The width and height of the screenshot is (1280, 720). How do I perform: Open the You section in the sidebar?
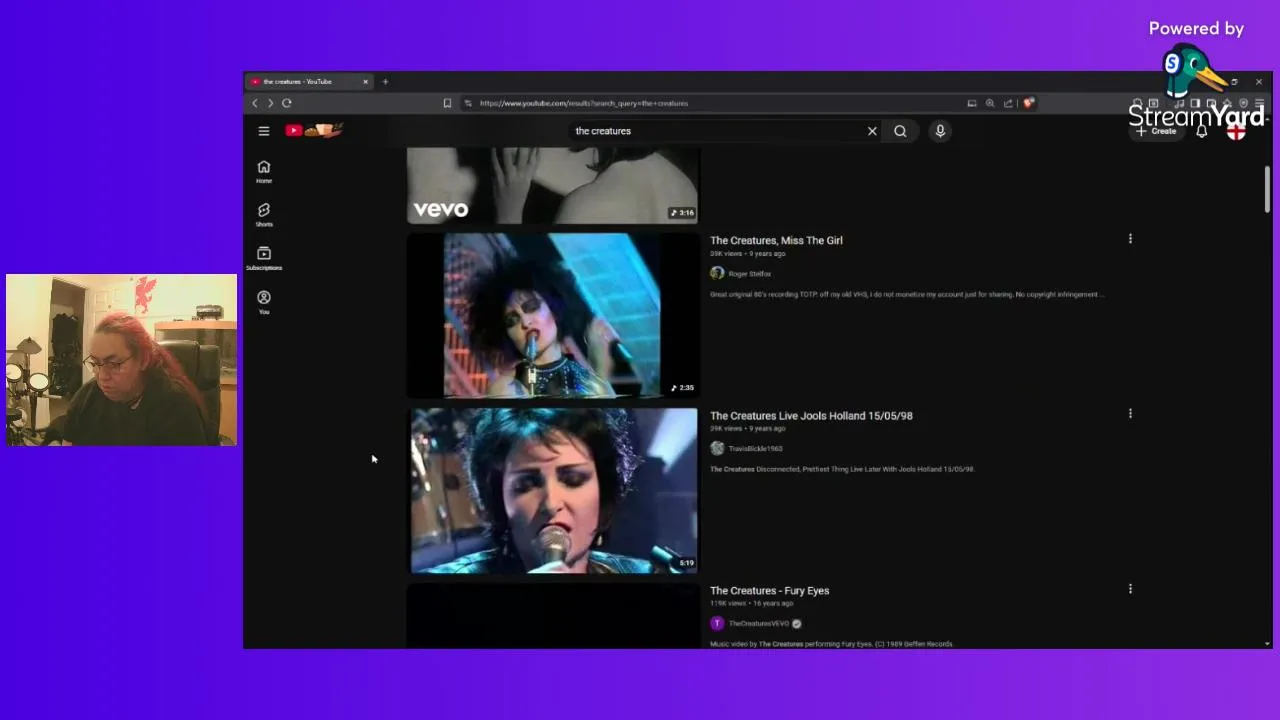pyautogui.click(x=264, y=302)
